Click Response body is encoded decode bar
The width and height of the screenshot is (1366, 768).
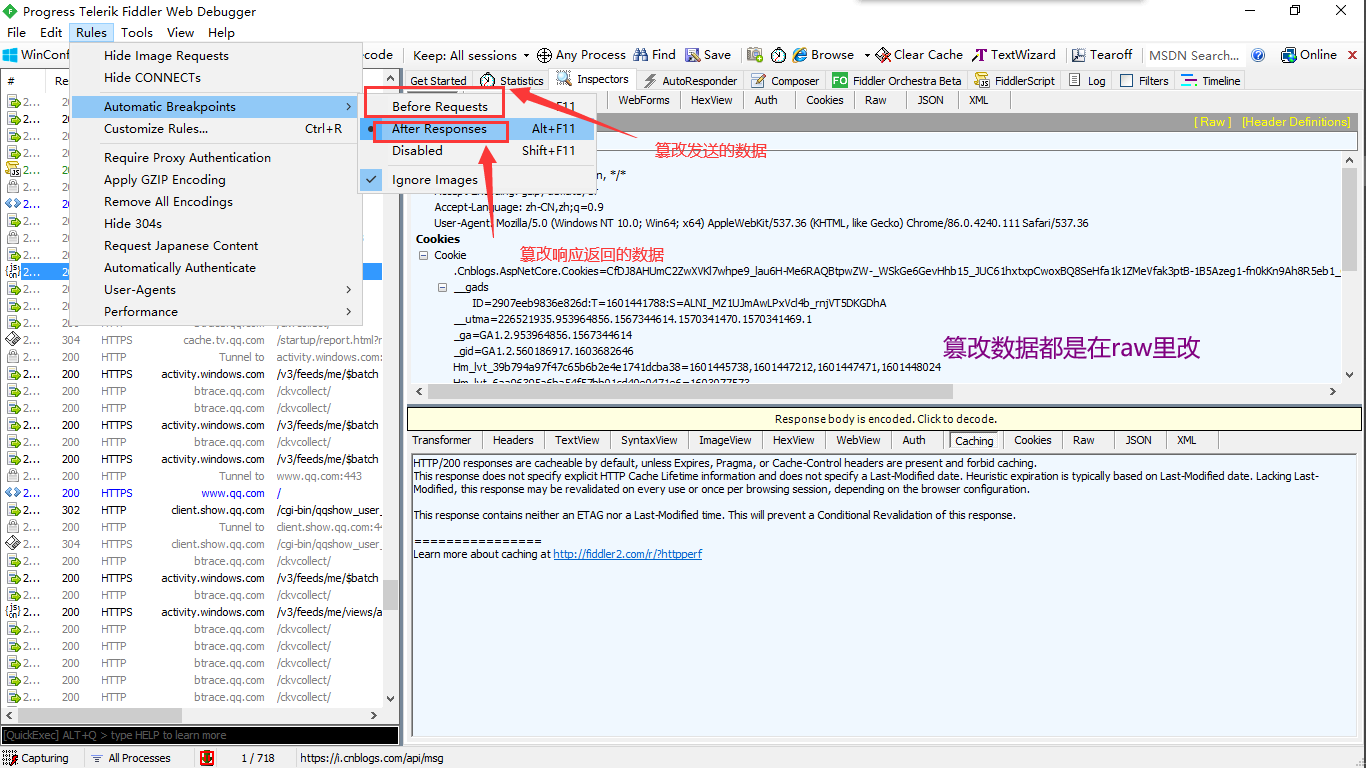pyautogui.click(x=884, y=419)
